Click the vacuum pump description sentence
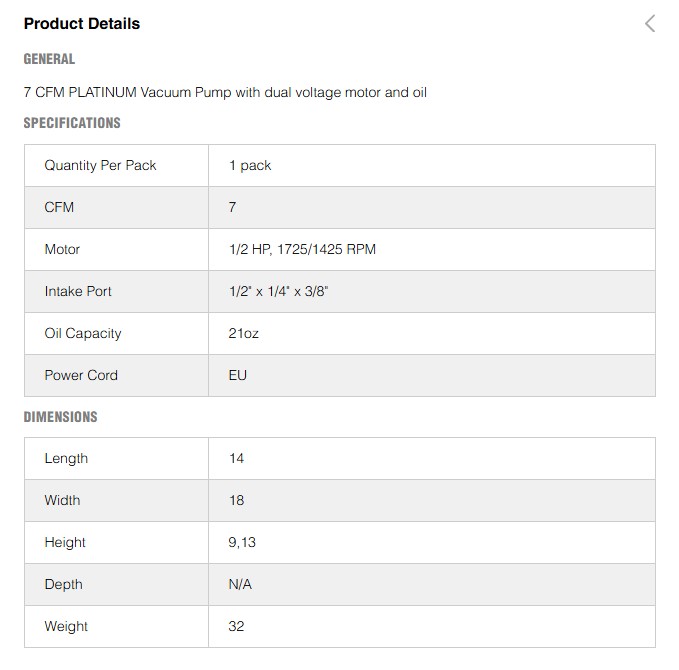 225,92
